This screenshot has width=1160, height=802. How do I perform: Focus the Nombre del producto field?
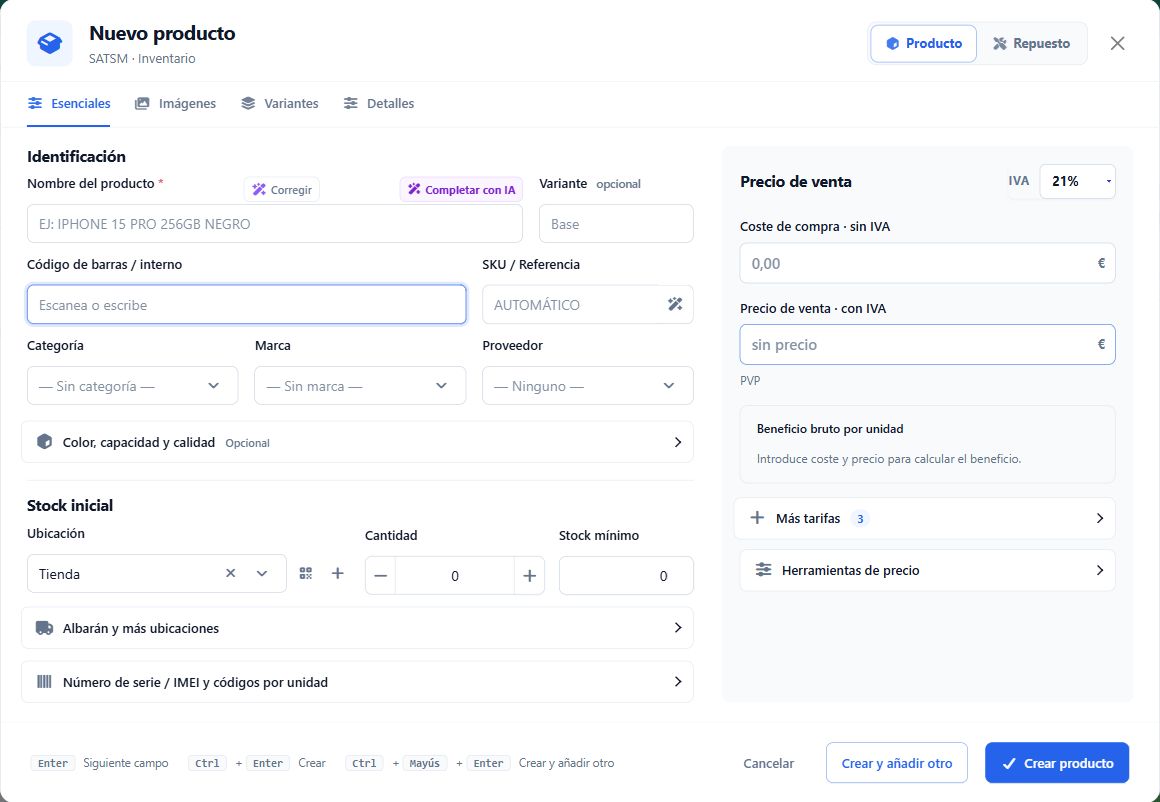[x=274, y=223]
